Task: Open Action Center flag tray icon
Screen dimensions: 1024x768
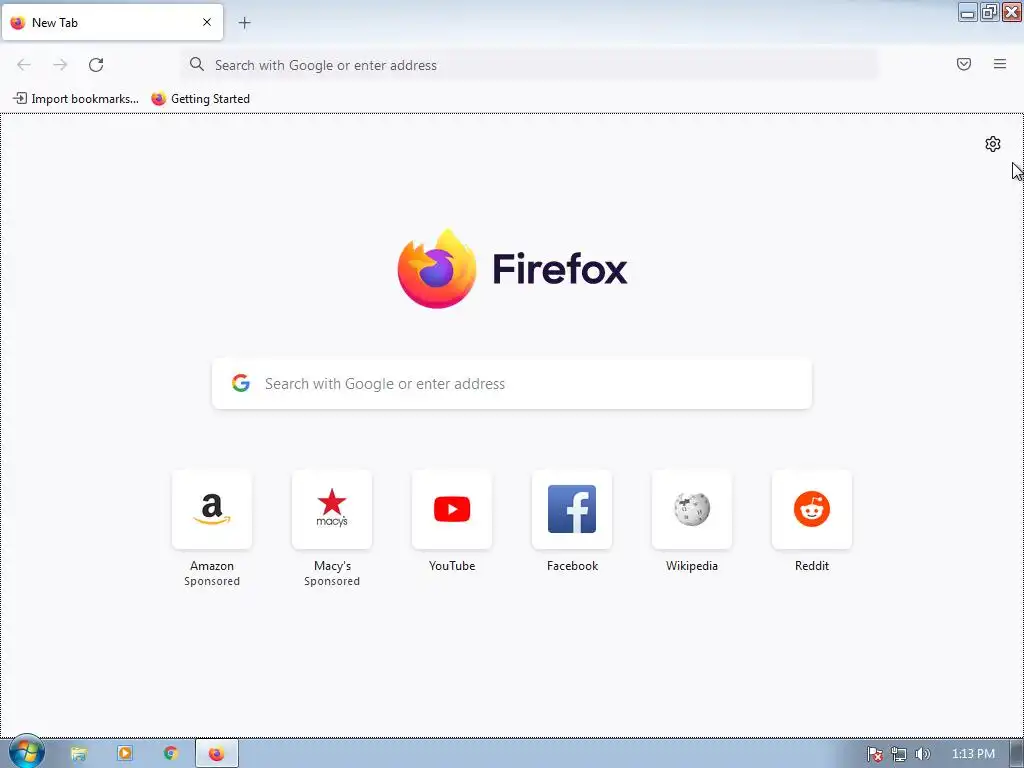Action: pos(874,754)
